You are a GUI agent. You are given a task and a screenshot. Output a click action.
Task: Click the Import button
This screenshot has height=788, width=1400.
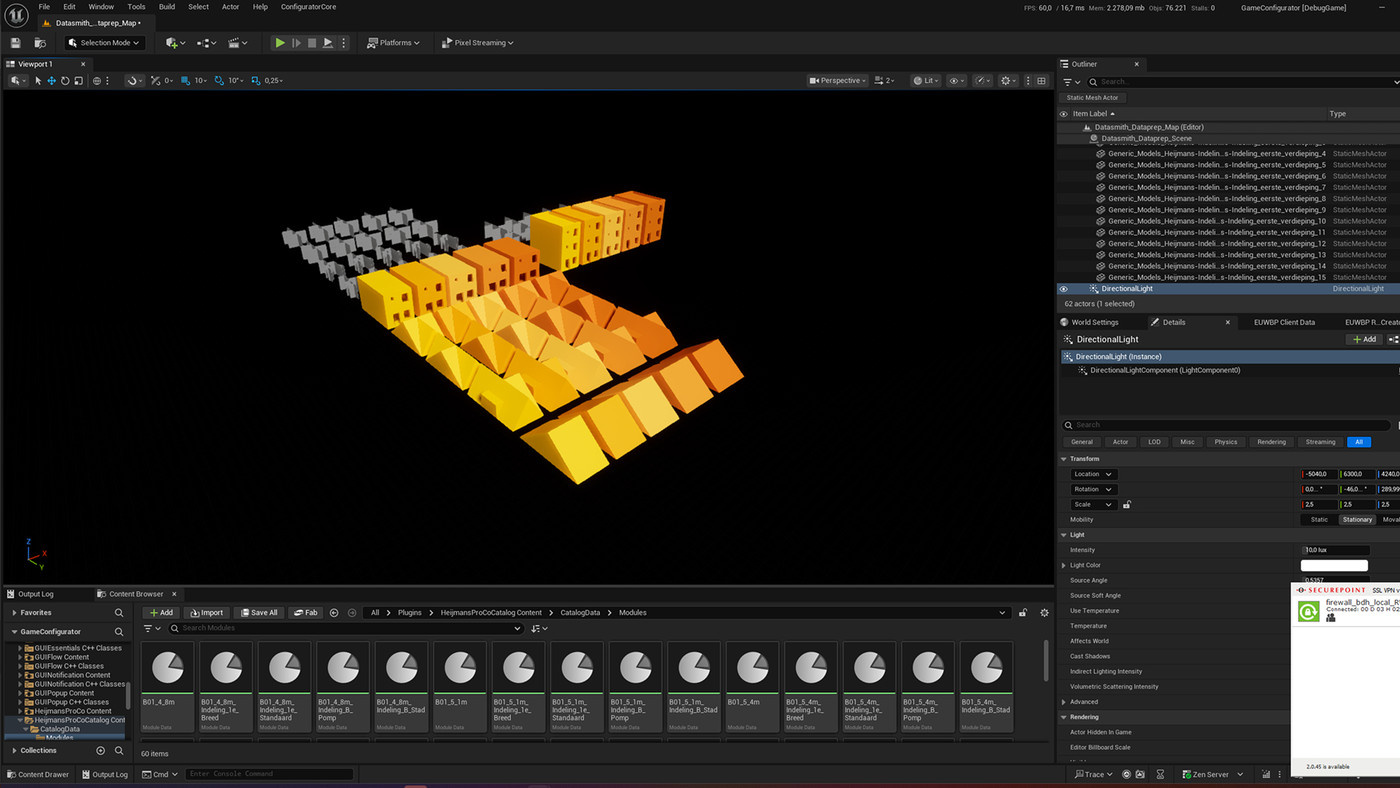(x=206, y=613)
